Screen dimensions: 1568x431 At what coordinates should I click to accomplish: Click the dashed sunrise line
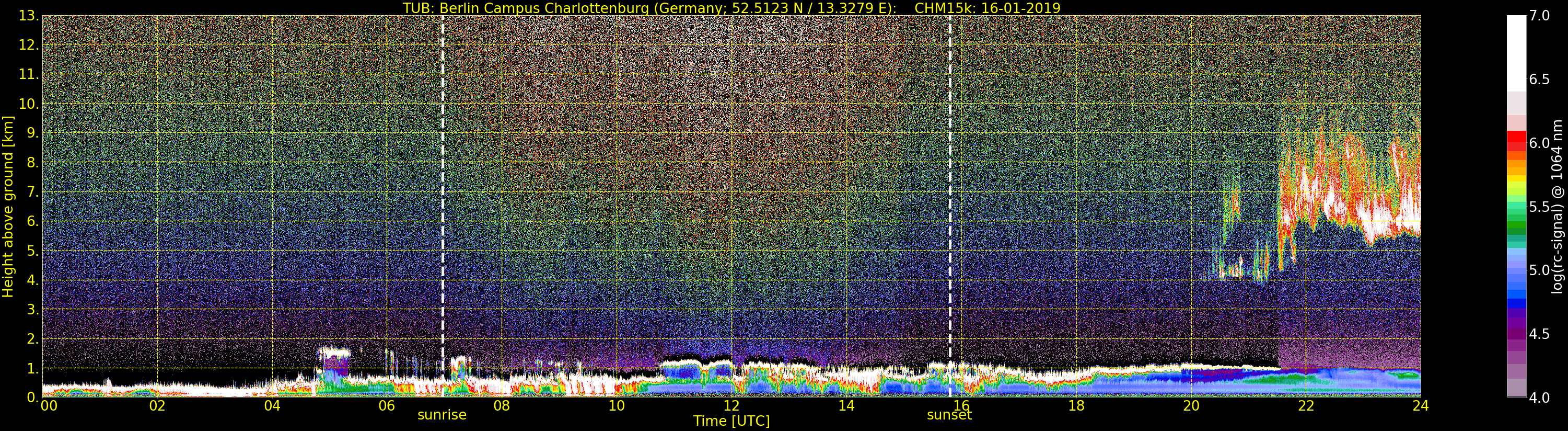point(443,206)
